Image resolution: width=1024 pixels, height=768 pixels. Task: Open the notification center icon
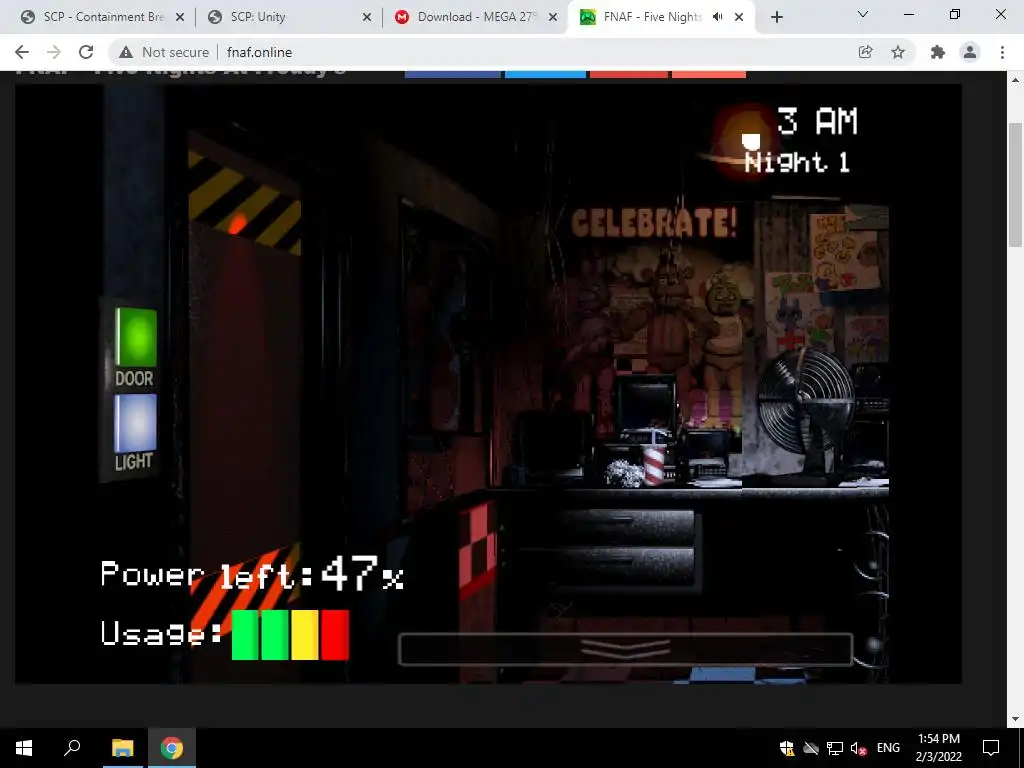991,748
